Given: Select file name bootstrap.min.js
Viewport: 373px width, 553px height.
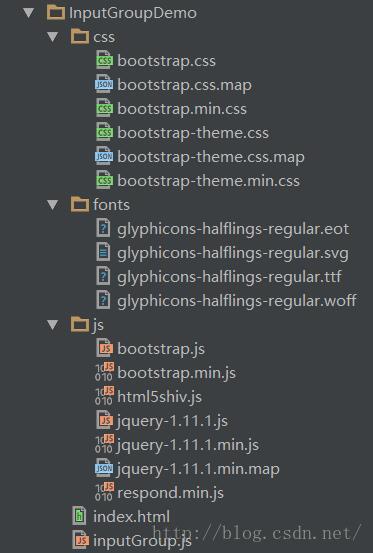Looking at the screenshot, I should pyautogui.click(x=177, y=373).
